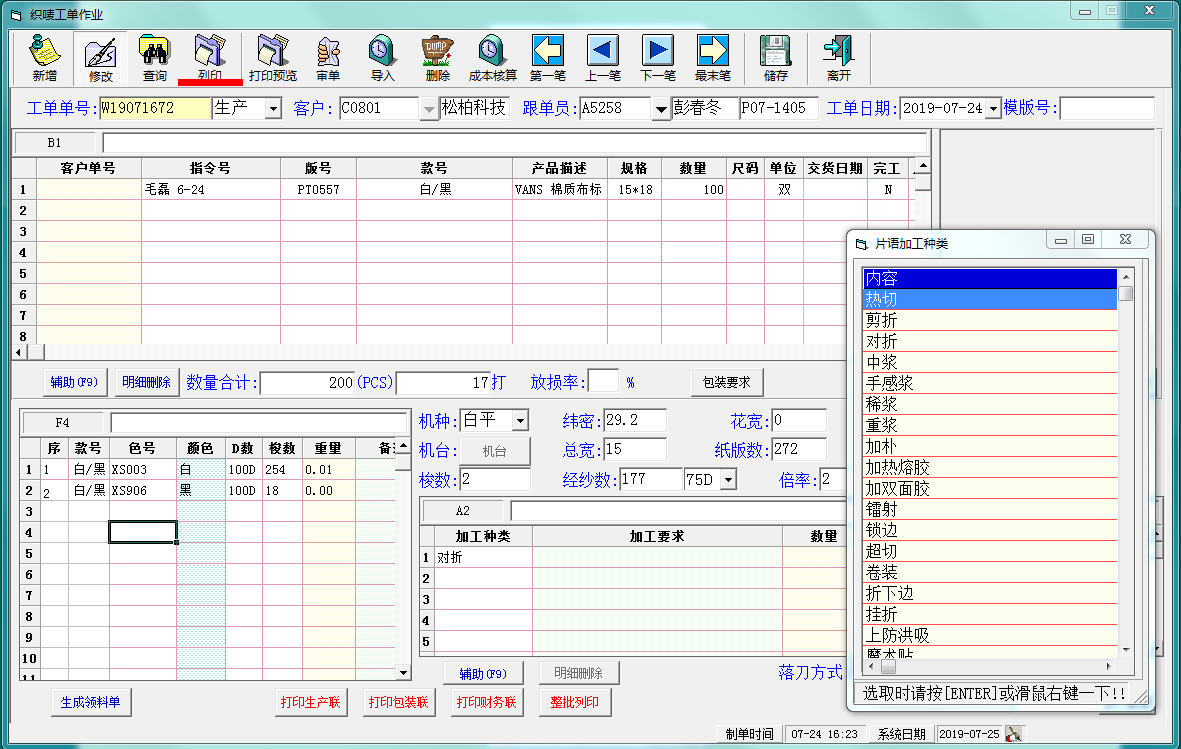Image resolution: width=1181 pixels, height=749 pixels.
Task: Select 加热熔胶 in processing type list
Action: click(x=990, y=468)
